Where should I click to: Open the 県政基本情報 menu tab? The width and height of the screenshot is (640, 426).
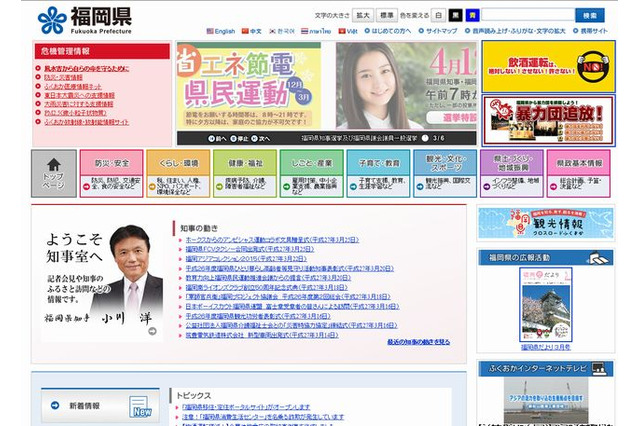[x=579, y=173]
